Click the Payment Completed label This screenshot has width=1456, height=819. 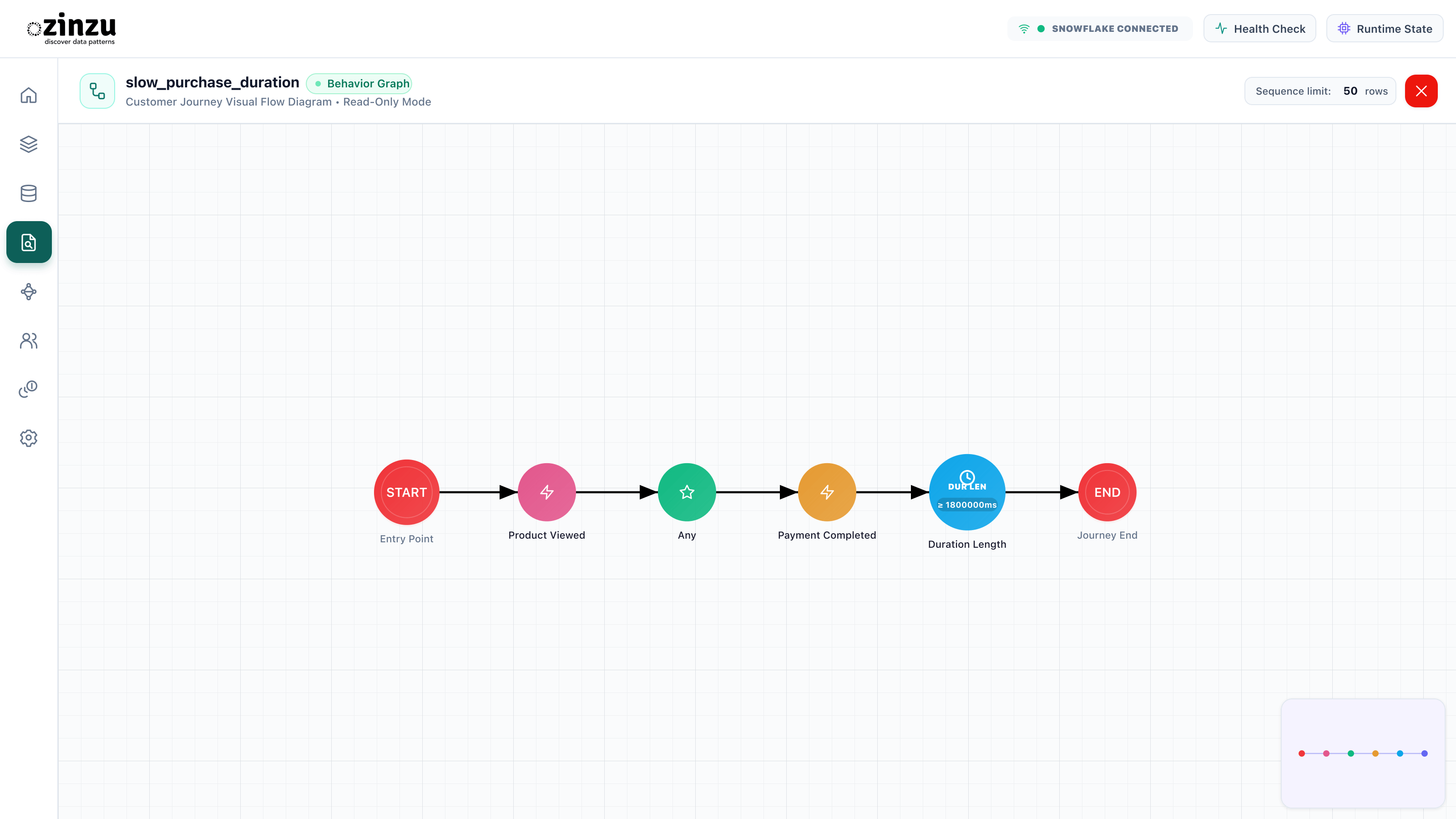coord(827,535)
